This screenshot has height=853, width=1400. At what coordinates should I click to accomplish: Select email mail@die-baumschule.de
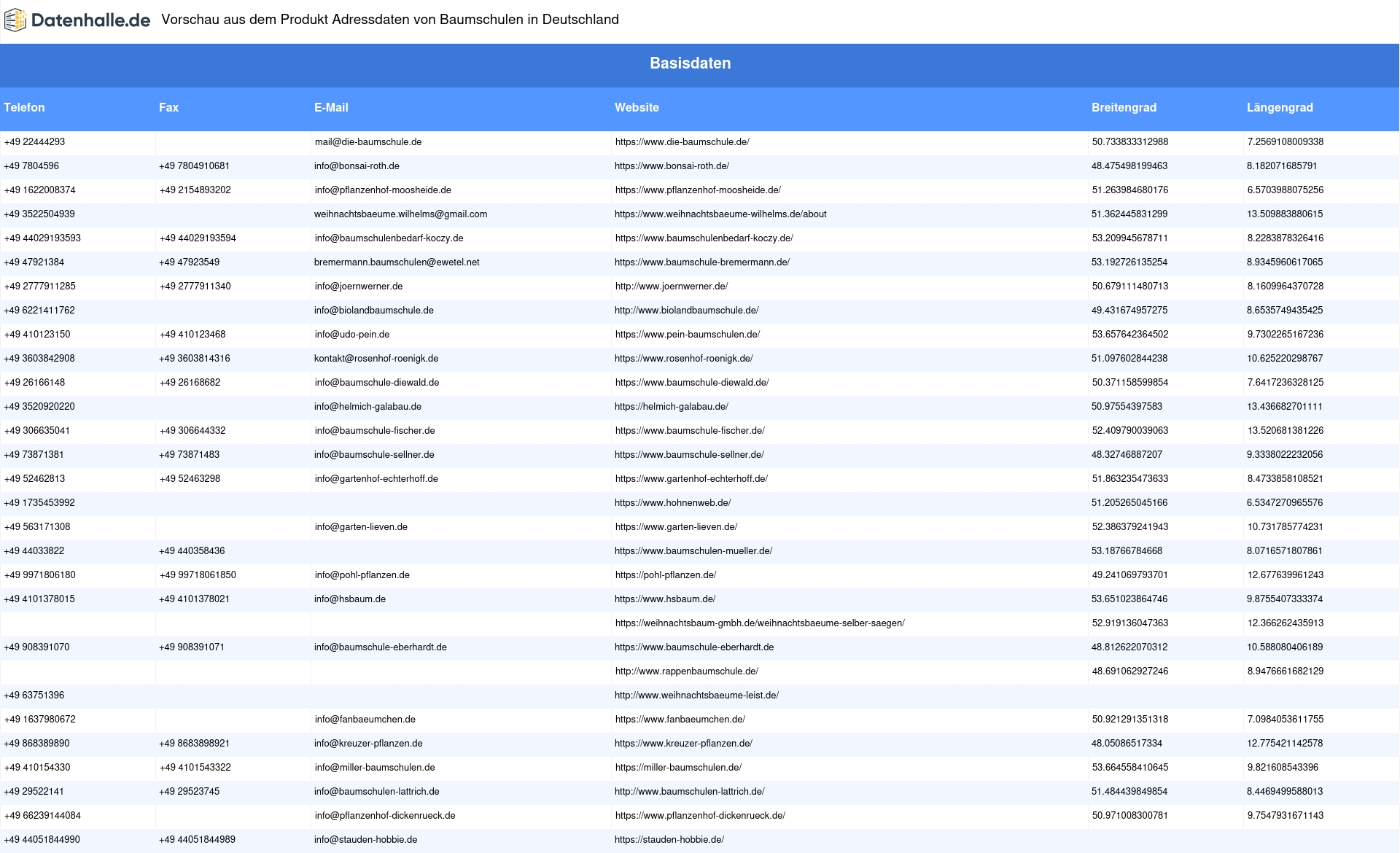tap(368, 142)
